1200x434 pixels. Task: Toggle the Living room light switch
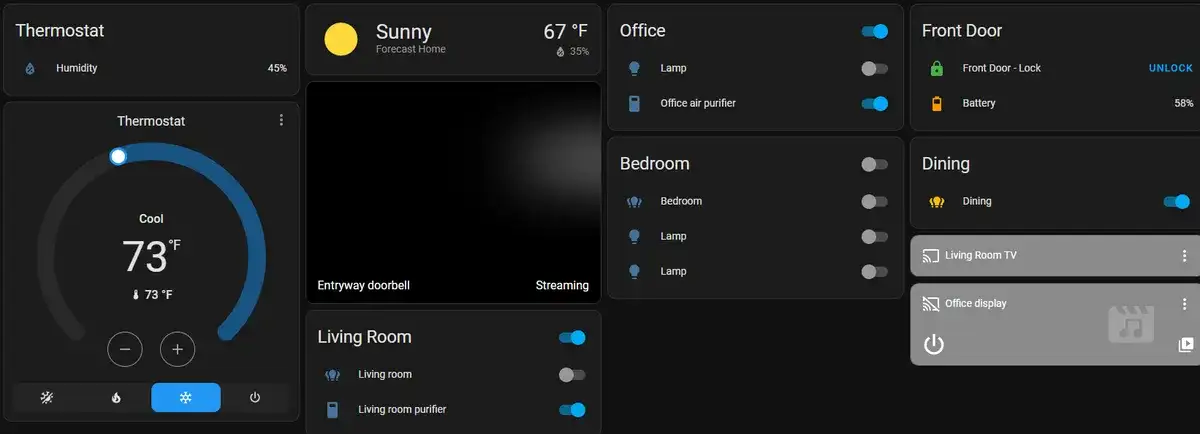(x=572, y=375)
